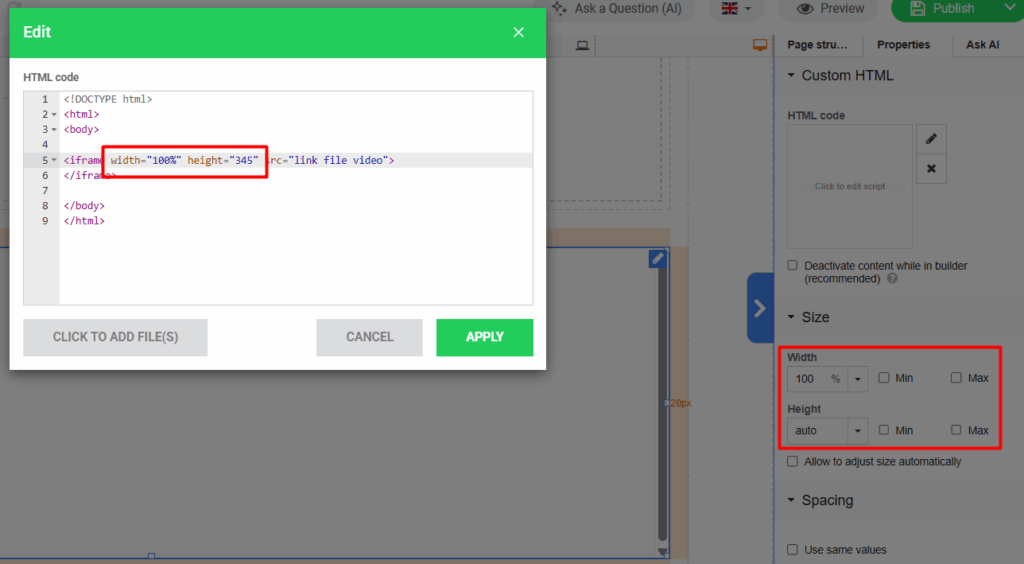Toggle the Height Min checkbox
The height and width of the screenshot is (564, 1024).
click(884, 430)
